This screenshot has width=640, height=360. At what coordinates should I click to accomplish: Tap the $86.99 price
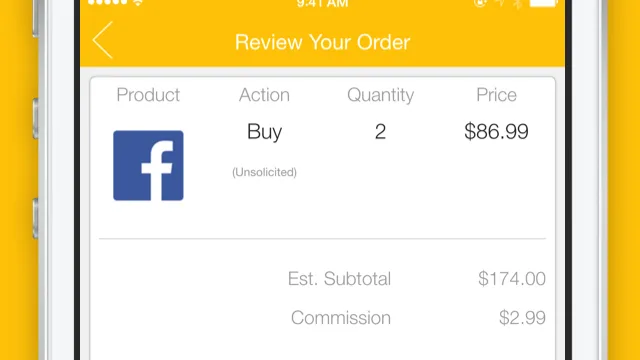(x=496, y=131)
